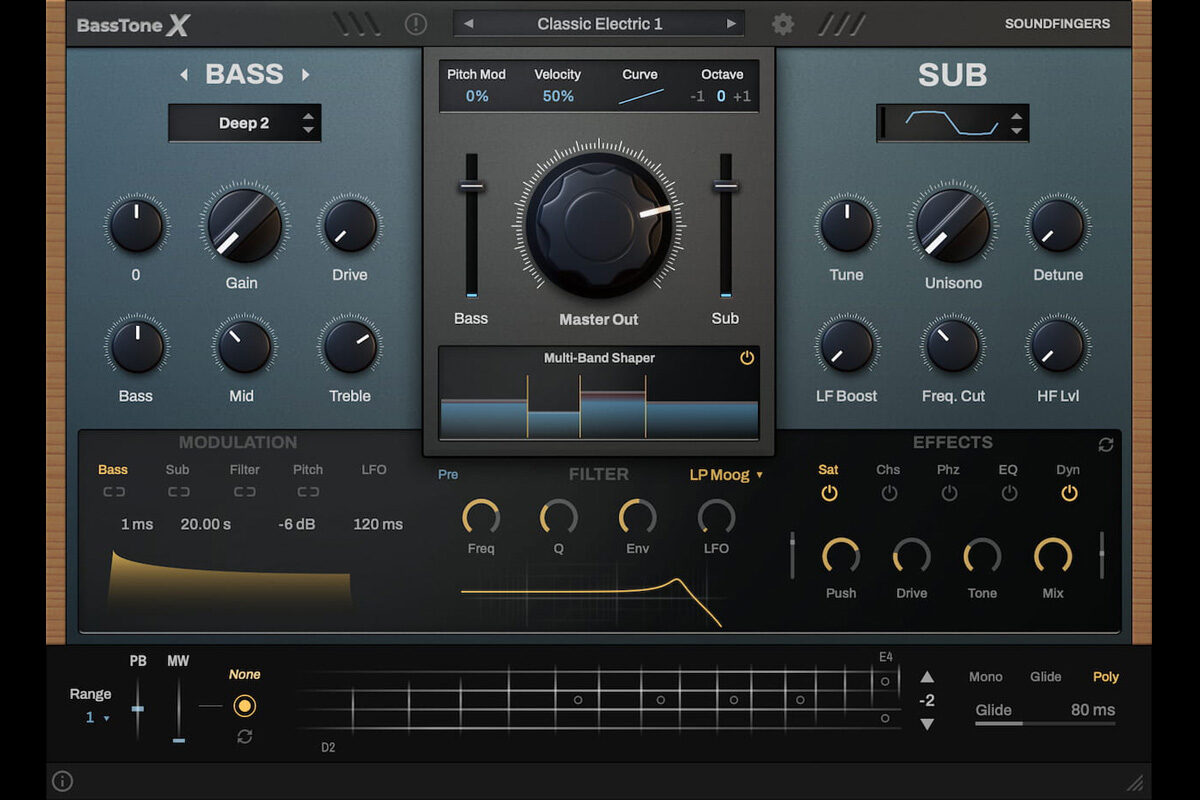
Task: Click the Freq. Cut knob
Action: click(952, 347)
